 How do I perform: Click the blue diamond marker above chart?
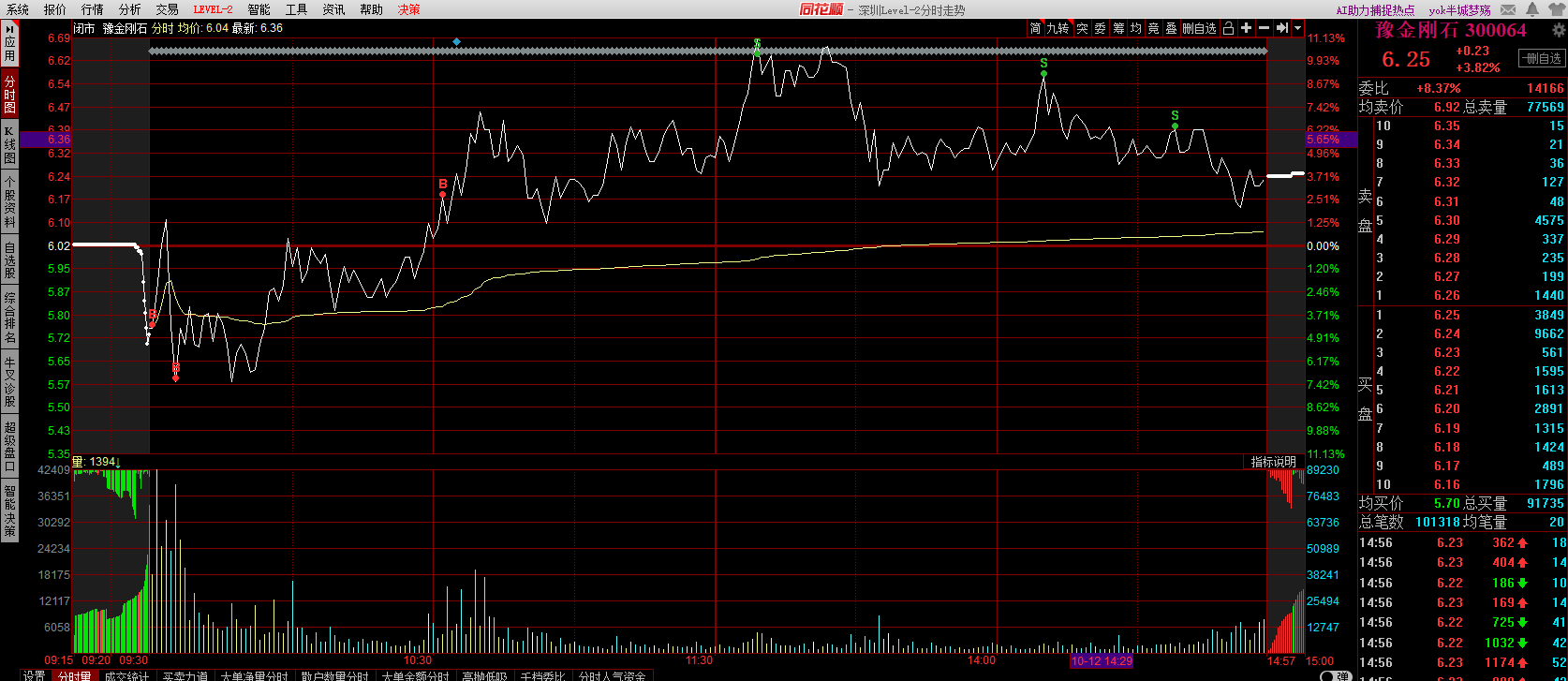pos(456,42)
